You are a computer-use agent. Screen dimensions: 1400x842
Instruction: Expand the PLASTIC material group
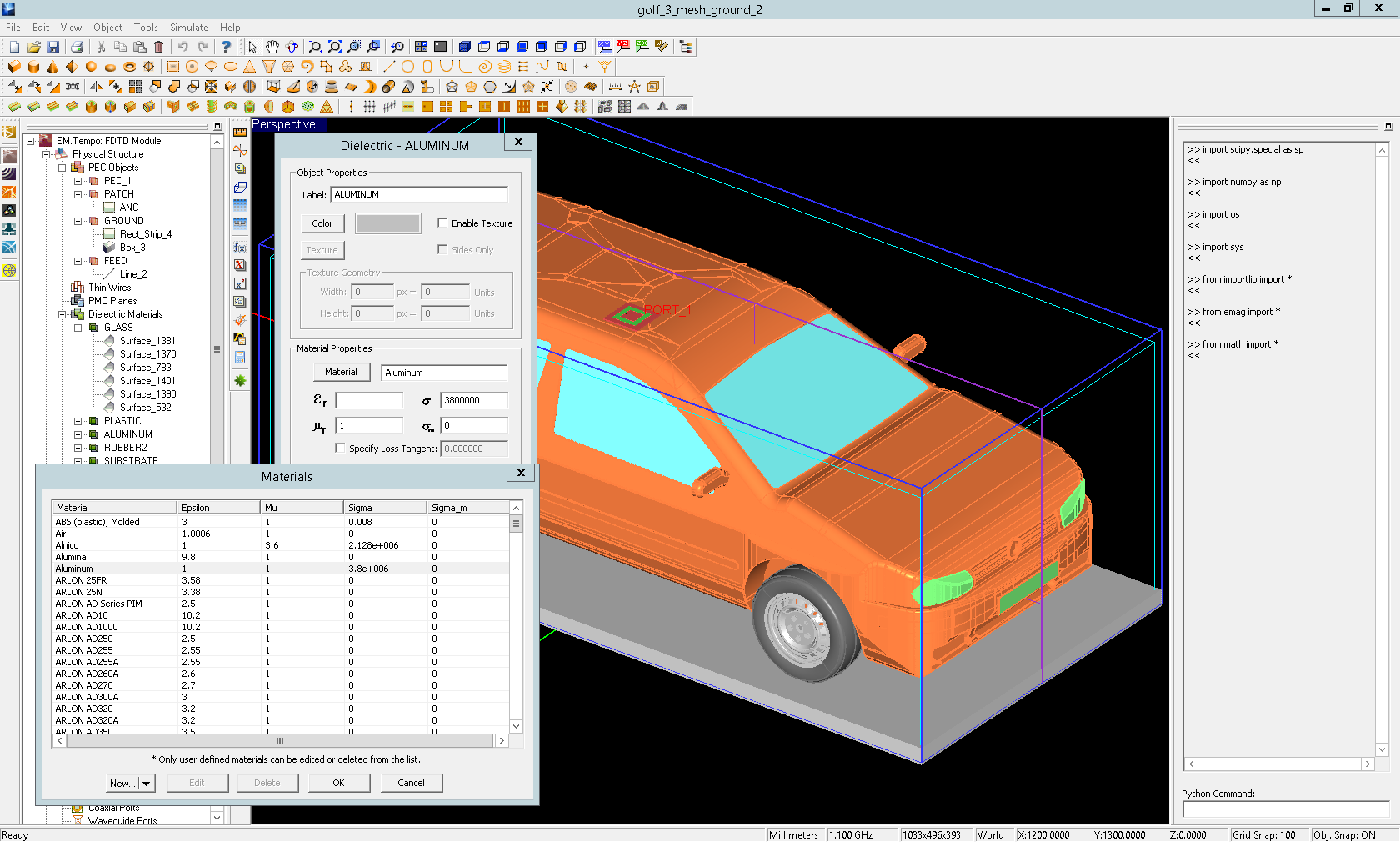[78, 421]
